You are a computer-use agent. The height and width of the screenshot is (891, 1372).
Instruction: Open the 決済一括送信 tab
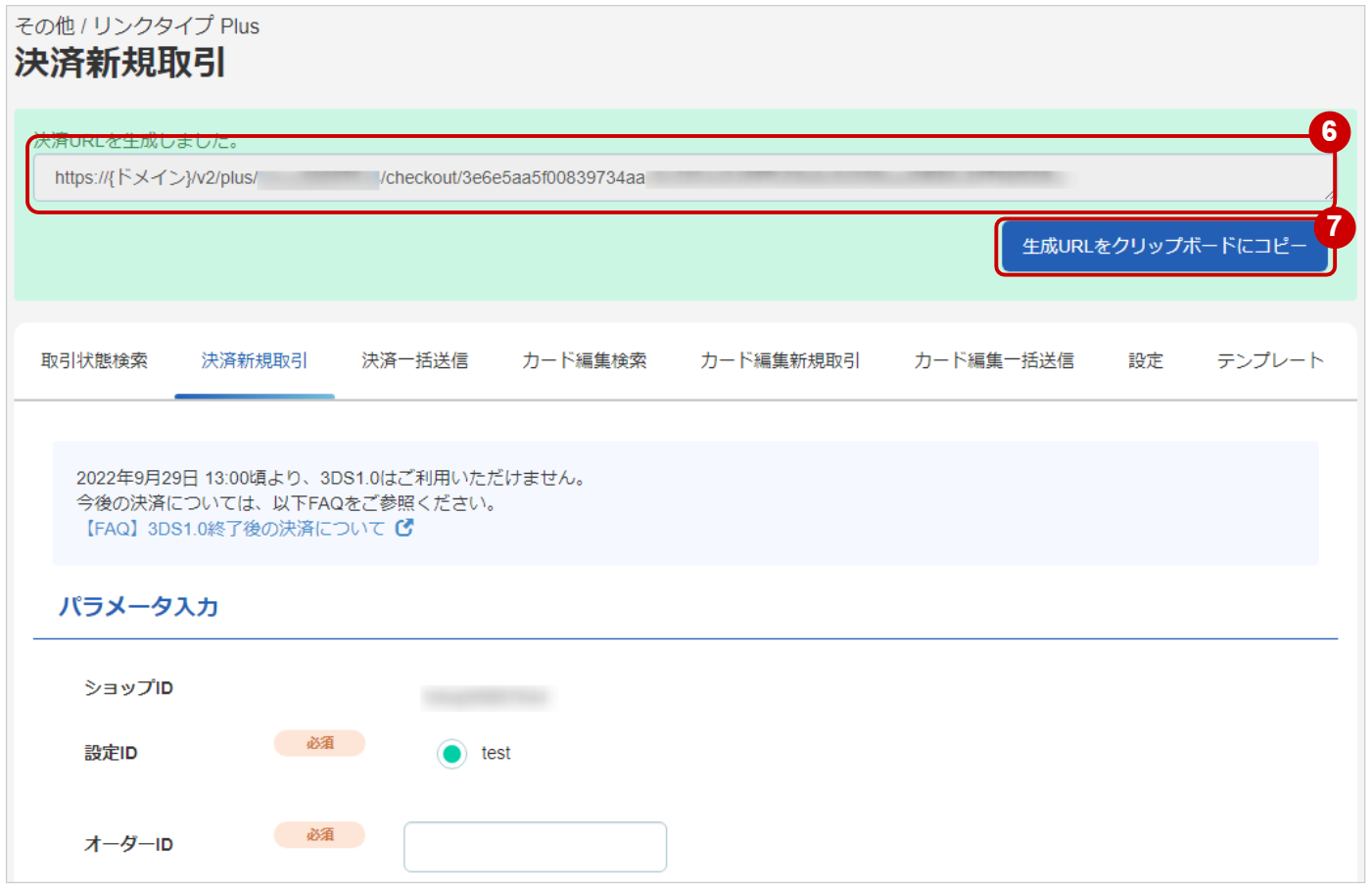413,360
